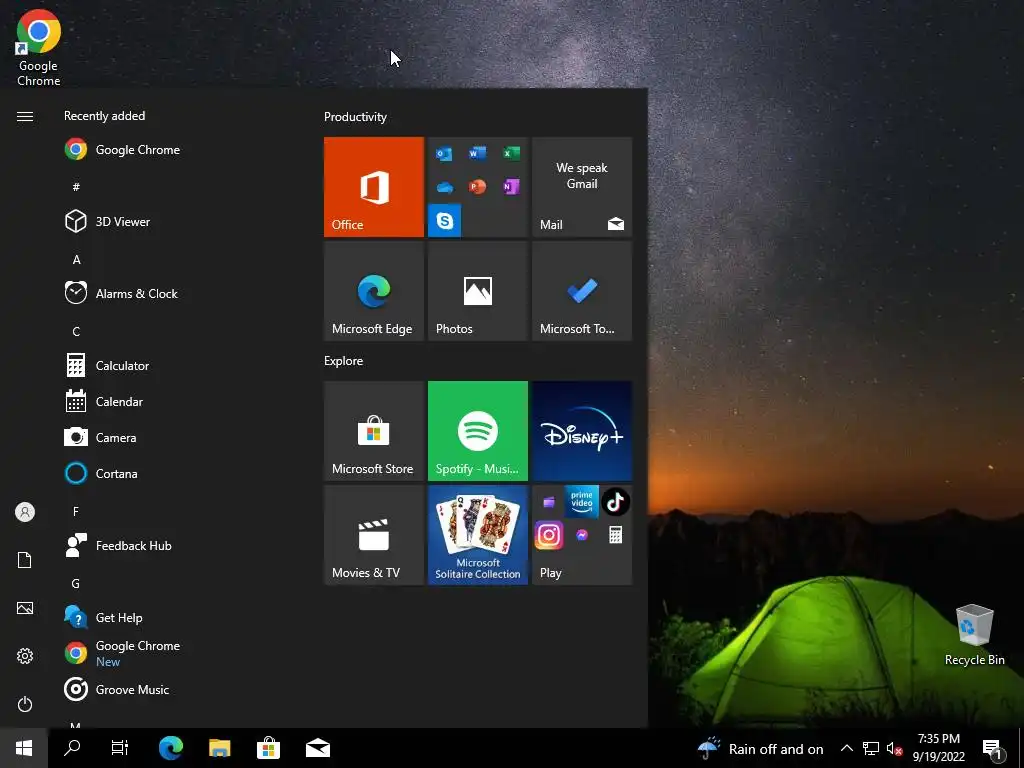Click the network icon in system tray
The width and height of the screenshot is (1024, 768).
pyautogui.click(x=871, y=748)
